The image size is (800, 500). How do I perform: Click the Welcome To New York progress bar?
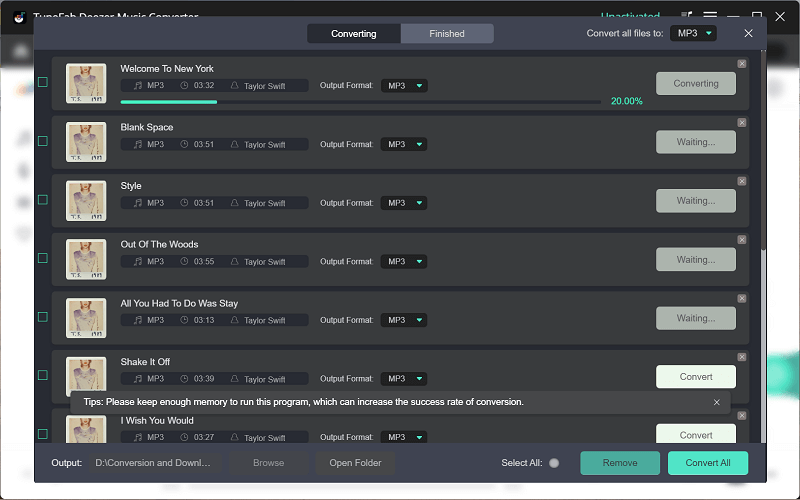[360, 101]
